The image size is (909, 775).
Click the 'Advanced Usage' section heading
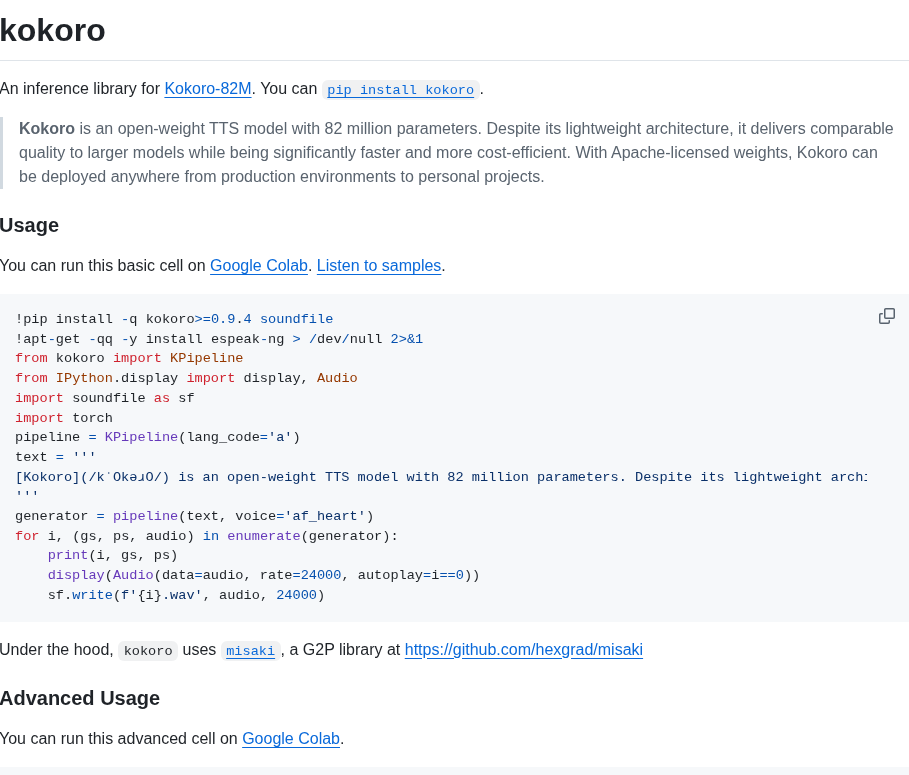(80, 698)
